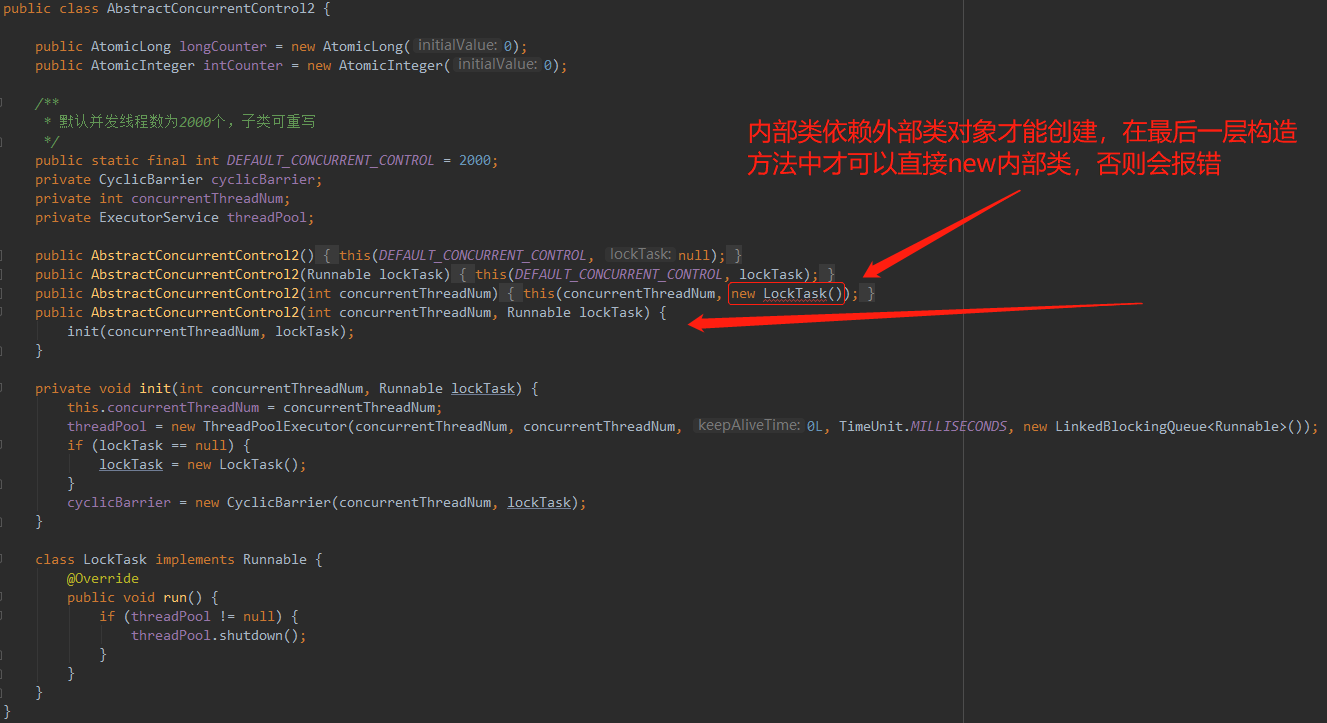Click the cyclicBarrier private field name

[263, 179]
